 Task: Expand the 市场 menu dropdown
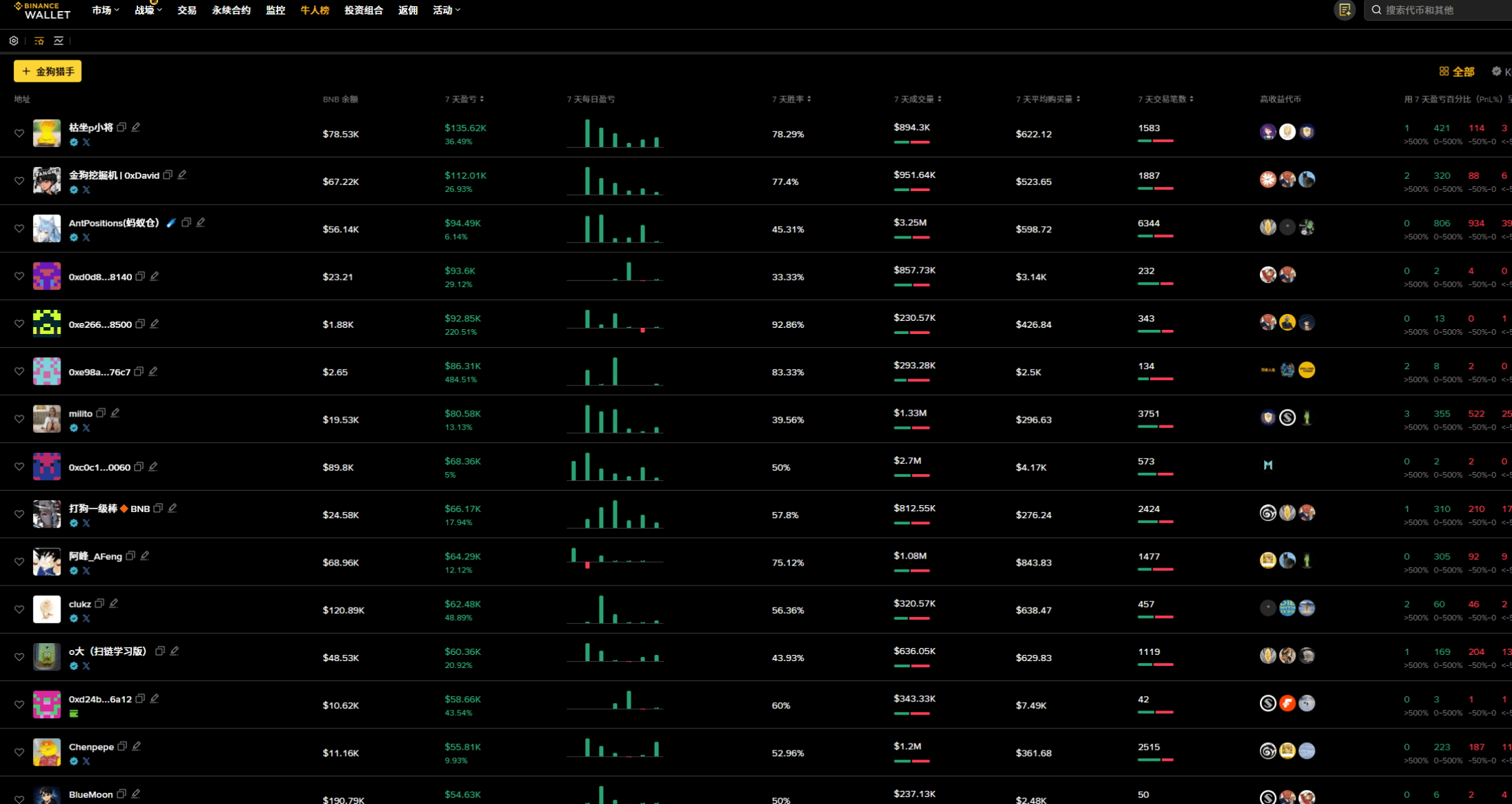105,10
